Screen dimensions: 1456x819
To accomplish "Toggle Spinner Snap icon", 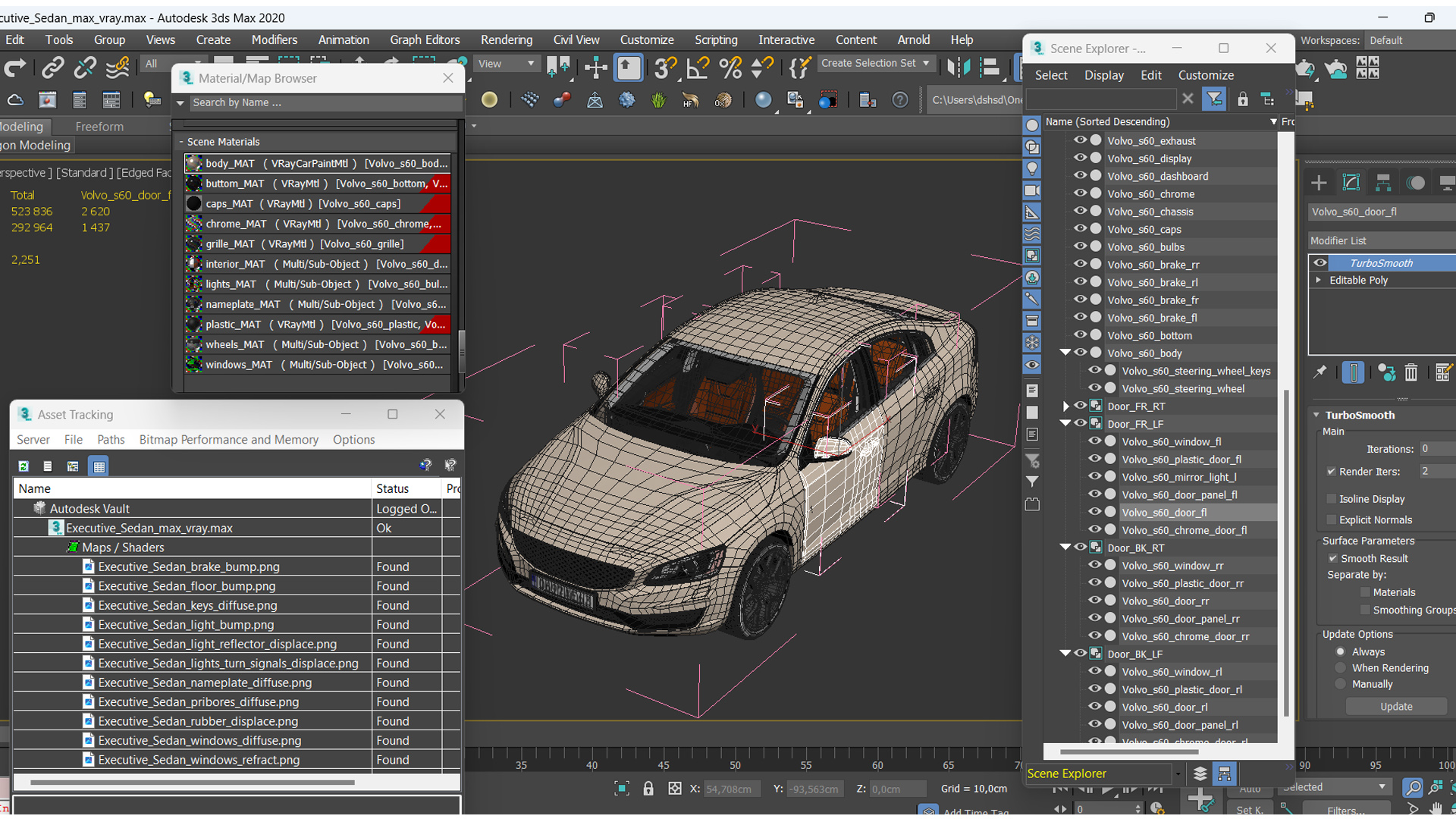I will [762, 68].
